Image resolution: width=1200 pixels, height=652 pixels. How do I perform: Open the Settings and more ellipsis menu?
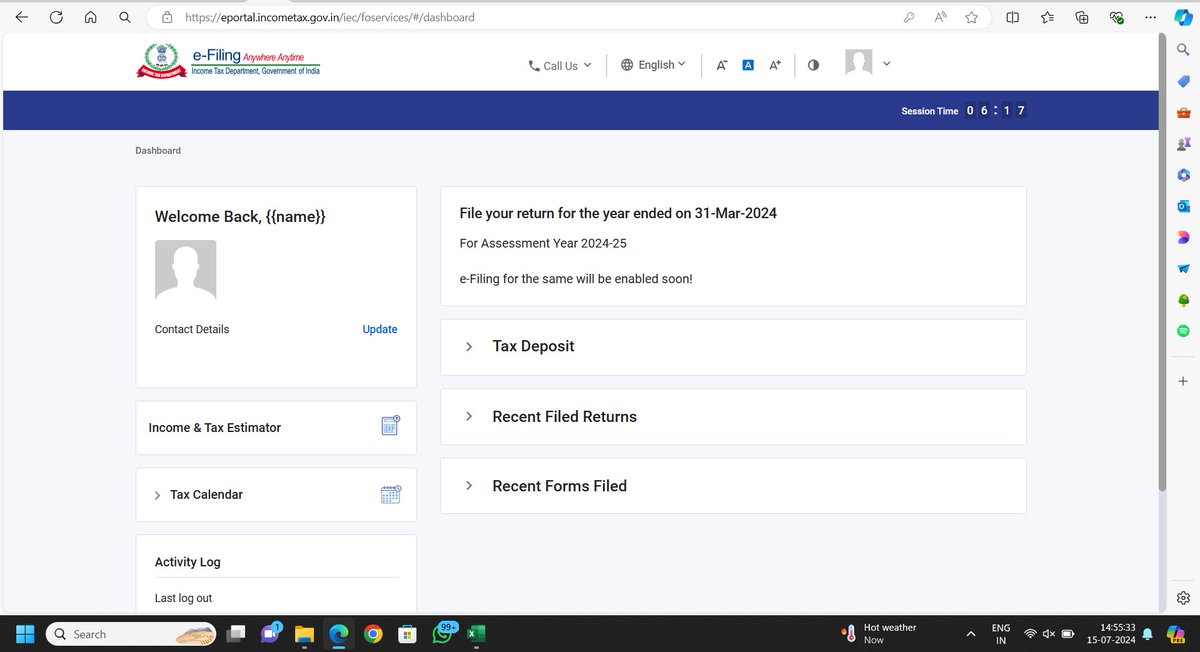1150,17
